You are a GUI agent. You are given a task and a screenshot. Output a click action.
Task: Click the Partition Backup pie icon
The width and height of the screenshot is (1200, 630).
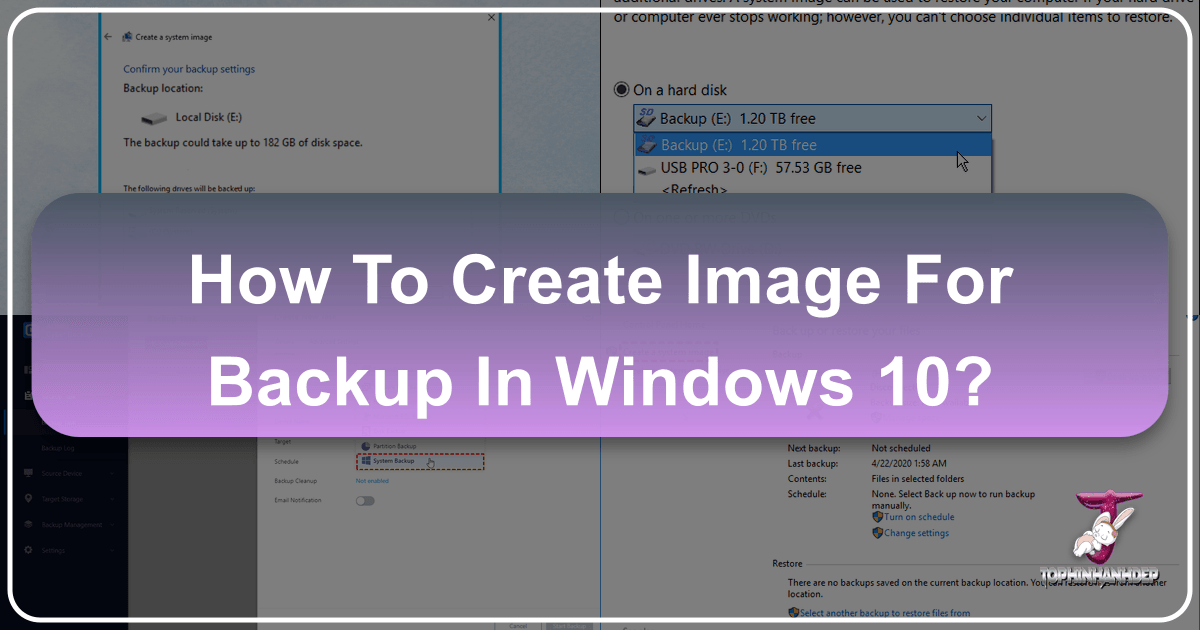365,445
